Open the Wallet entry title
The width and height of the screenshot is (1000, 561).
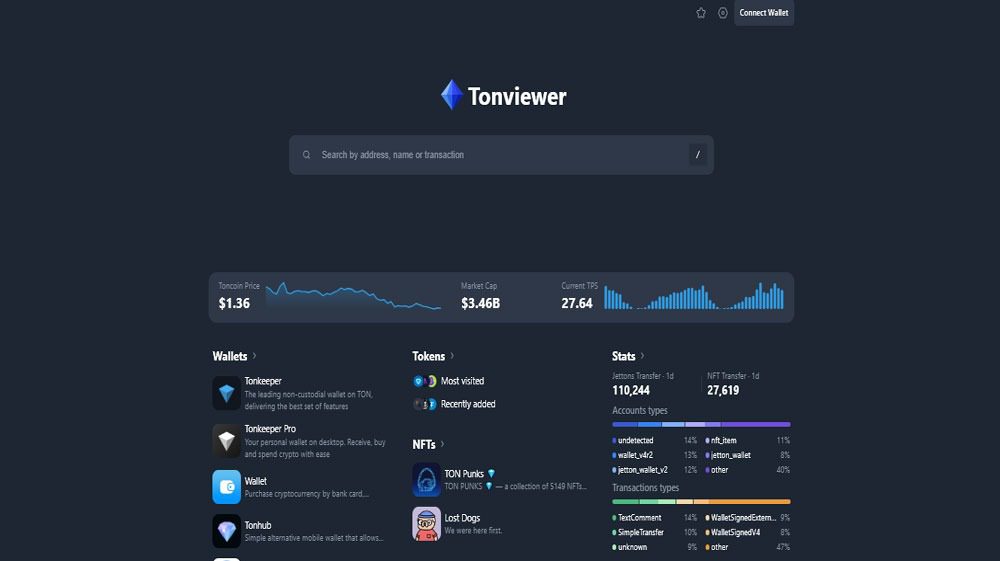tap(256, 481)
